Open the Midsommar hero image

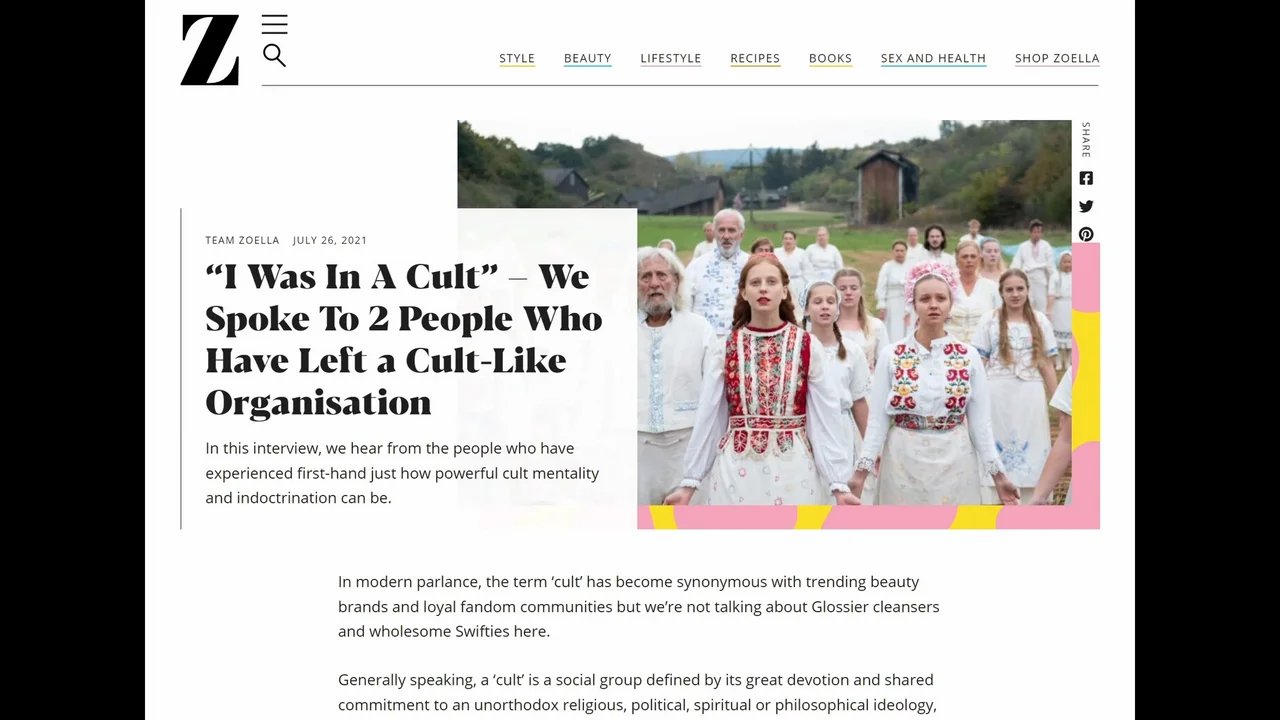click(x=853, y=312)
